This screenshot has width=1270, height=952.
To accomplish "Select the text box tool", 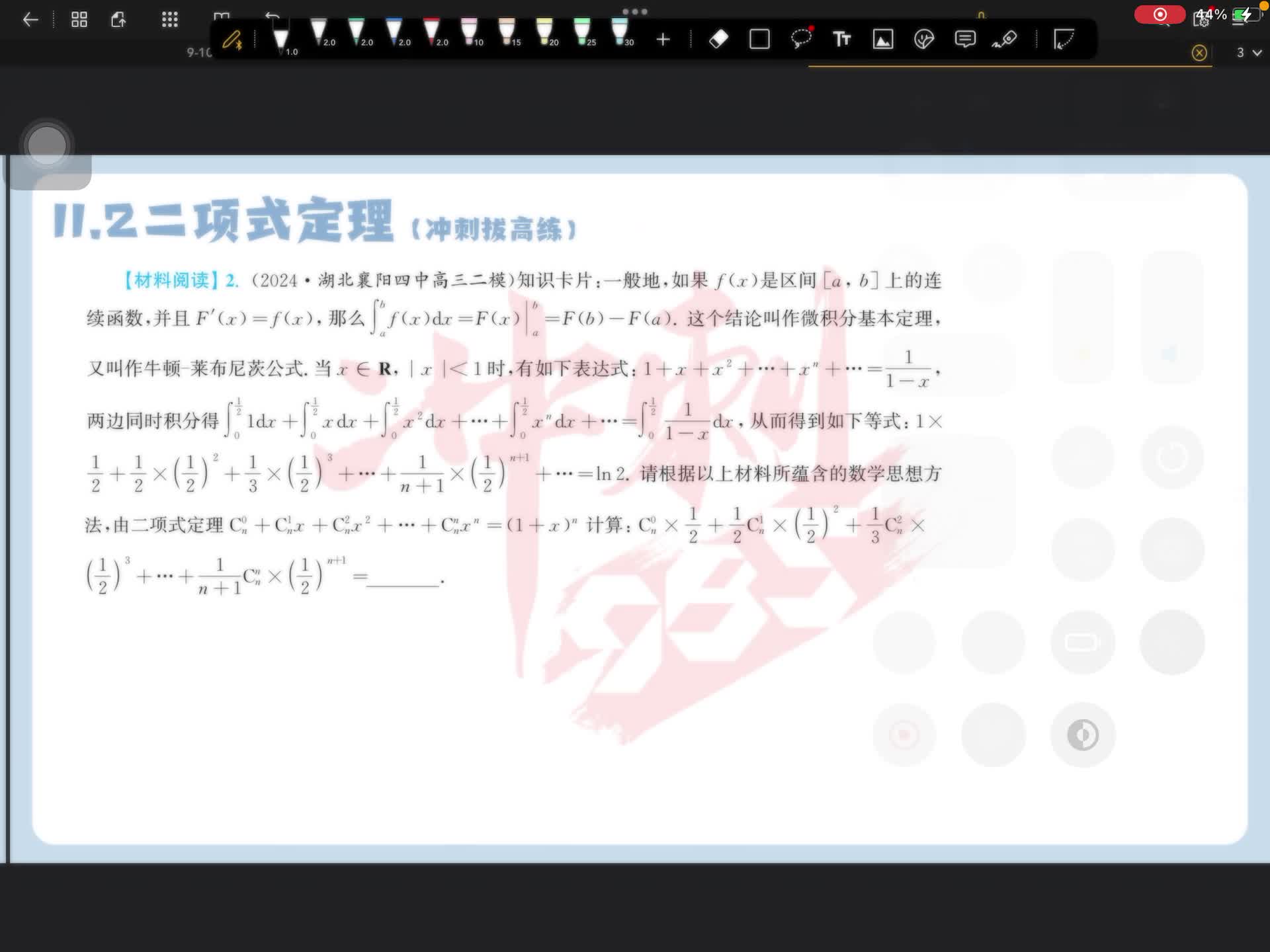I will 841,39.
